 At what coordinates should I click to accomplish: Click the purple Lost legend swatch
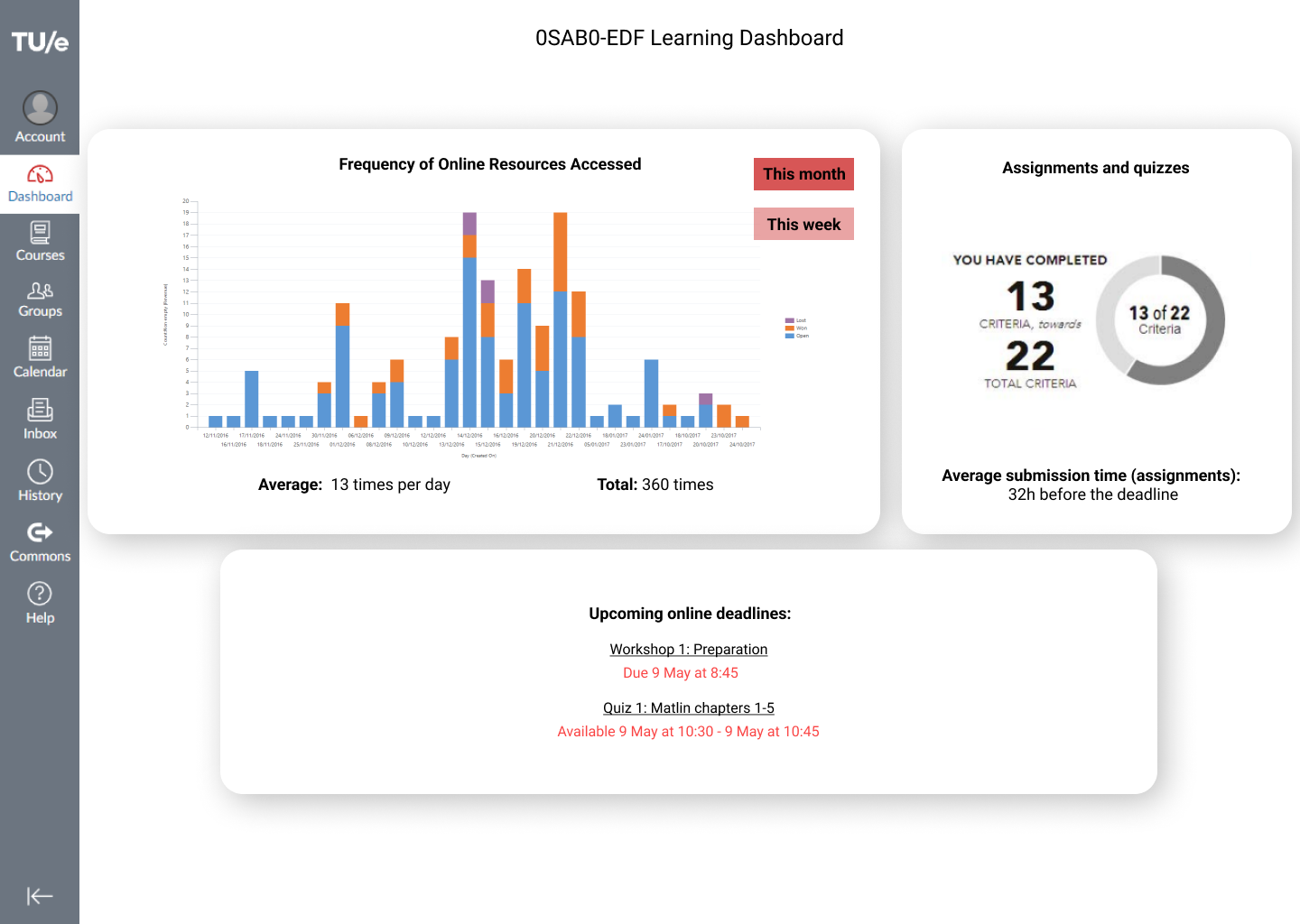point(790,320)
